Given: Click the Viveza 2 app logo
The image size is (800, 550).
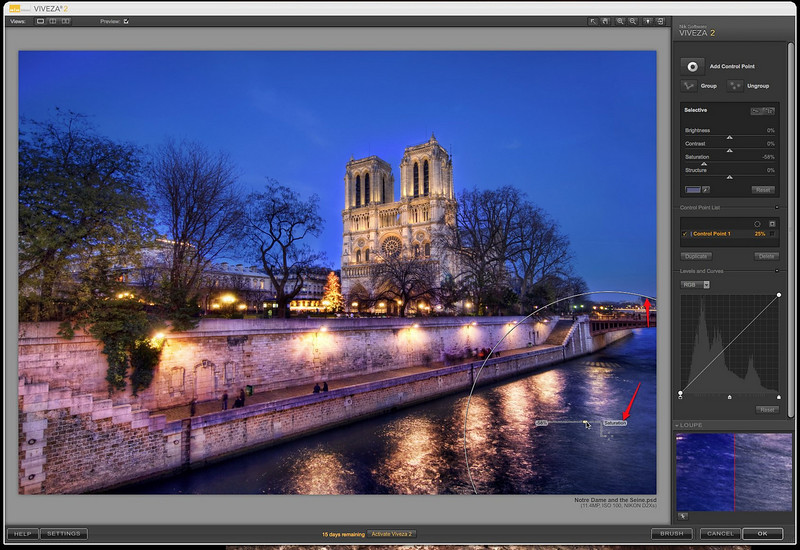Looking at the screenshot, I should tap(20, 8).
